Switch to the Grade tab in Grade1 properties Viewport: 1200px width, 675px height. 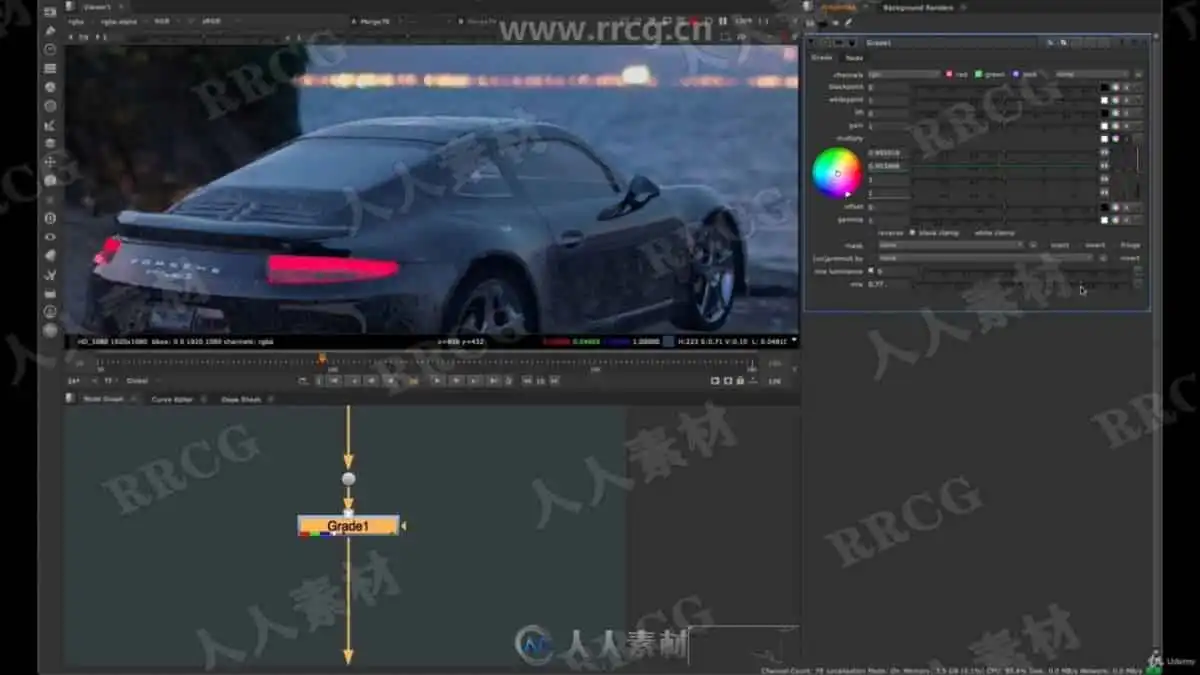822,58
